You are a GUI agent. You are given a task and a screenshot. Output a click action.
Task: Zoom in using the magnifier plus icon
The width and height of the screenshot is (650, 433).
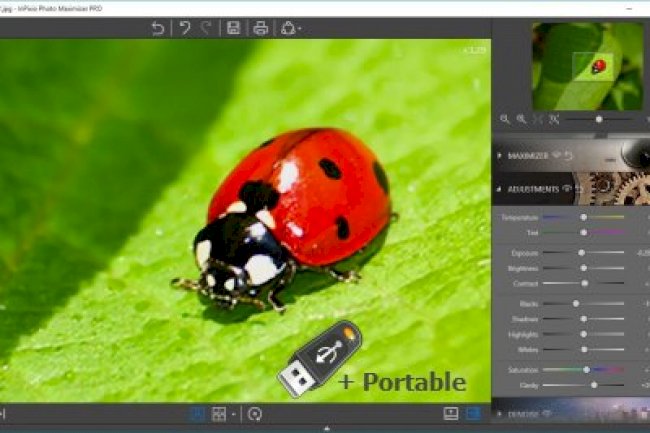[521, 119]
